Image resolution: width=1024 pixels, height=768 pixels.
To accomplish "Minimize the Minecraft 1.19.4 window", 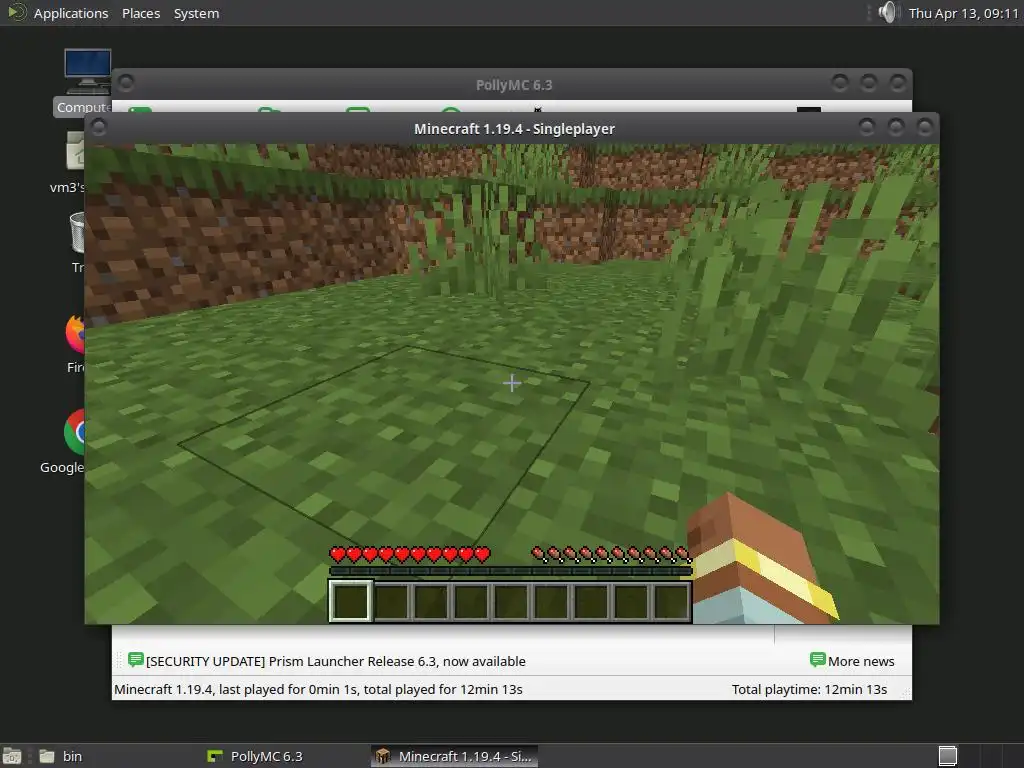I will coord(867,127).
